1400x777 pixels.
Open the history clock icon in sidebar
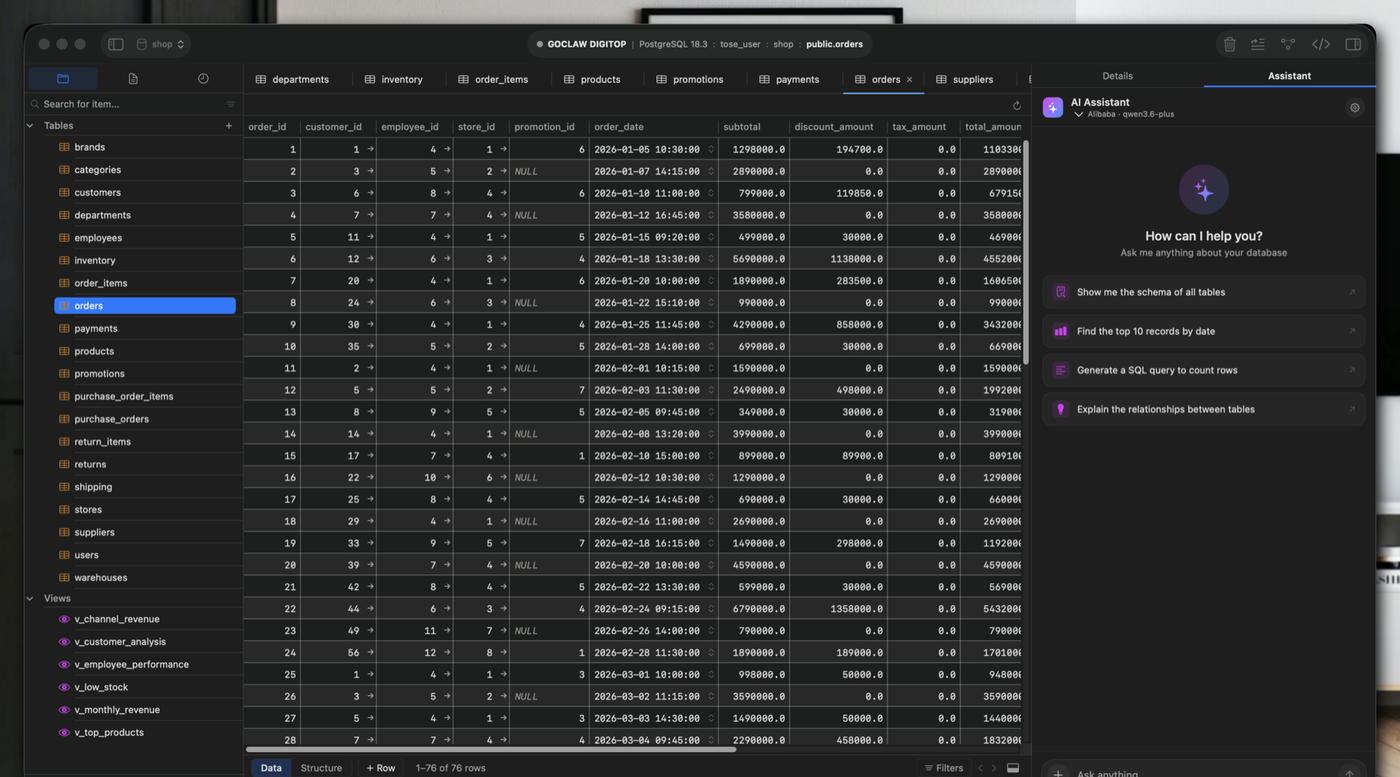click(203, 78)
